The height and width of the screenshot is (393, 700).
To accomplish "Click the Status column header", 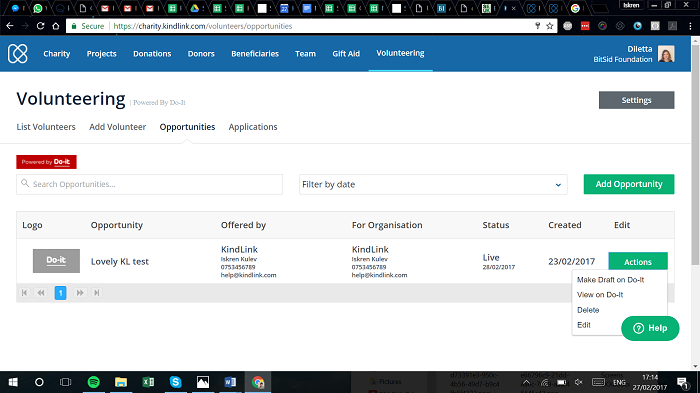I will pos(496,225).
